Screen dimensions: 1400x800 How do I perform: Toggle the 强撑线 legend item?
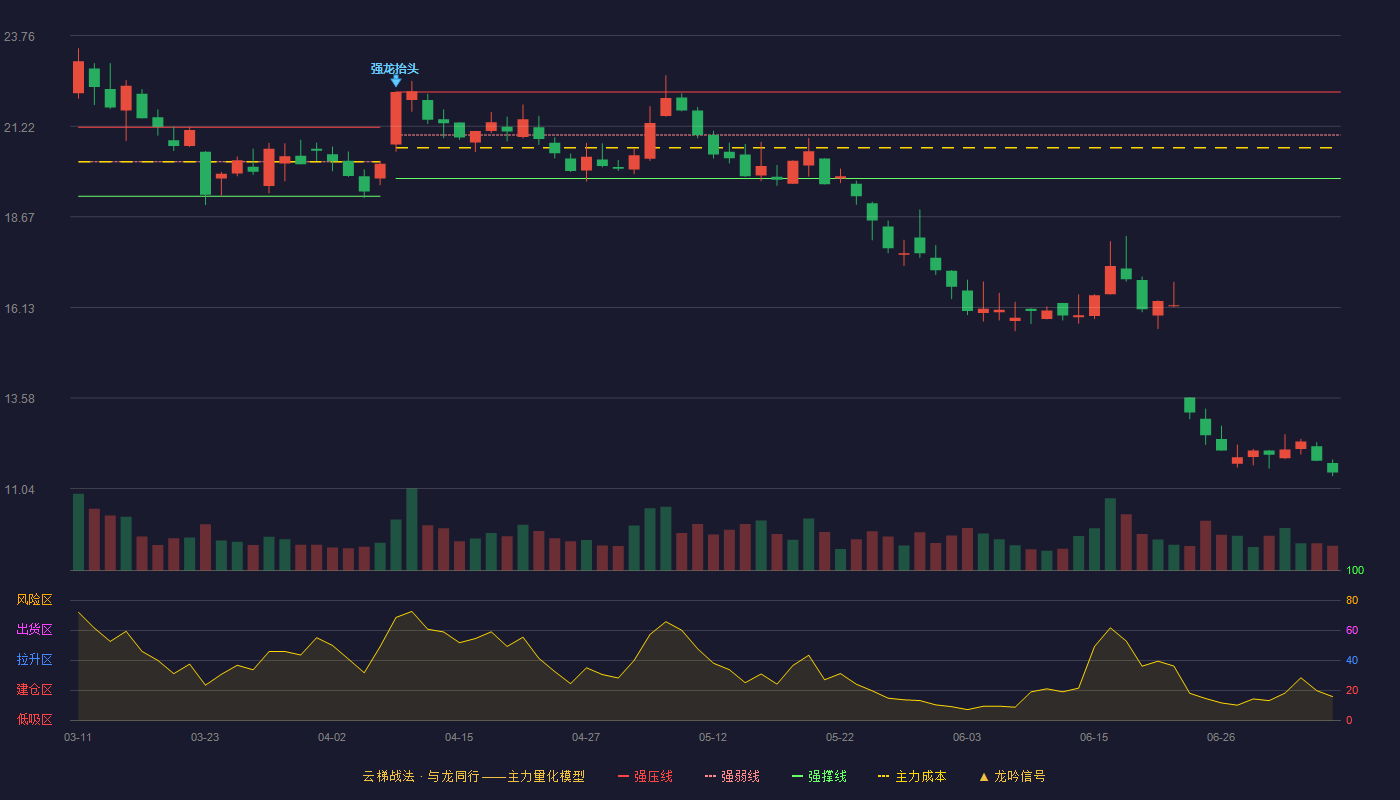click(x=819, y=776)
